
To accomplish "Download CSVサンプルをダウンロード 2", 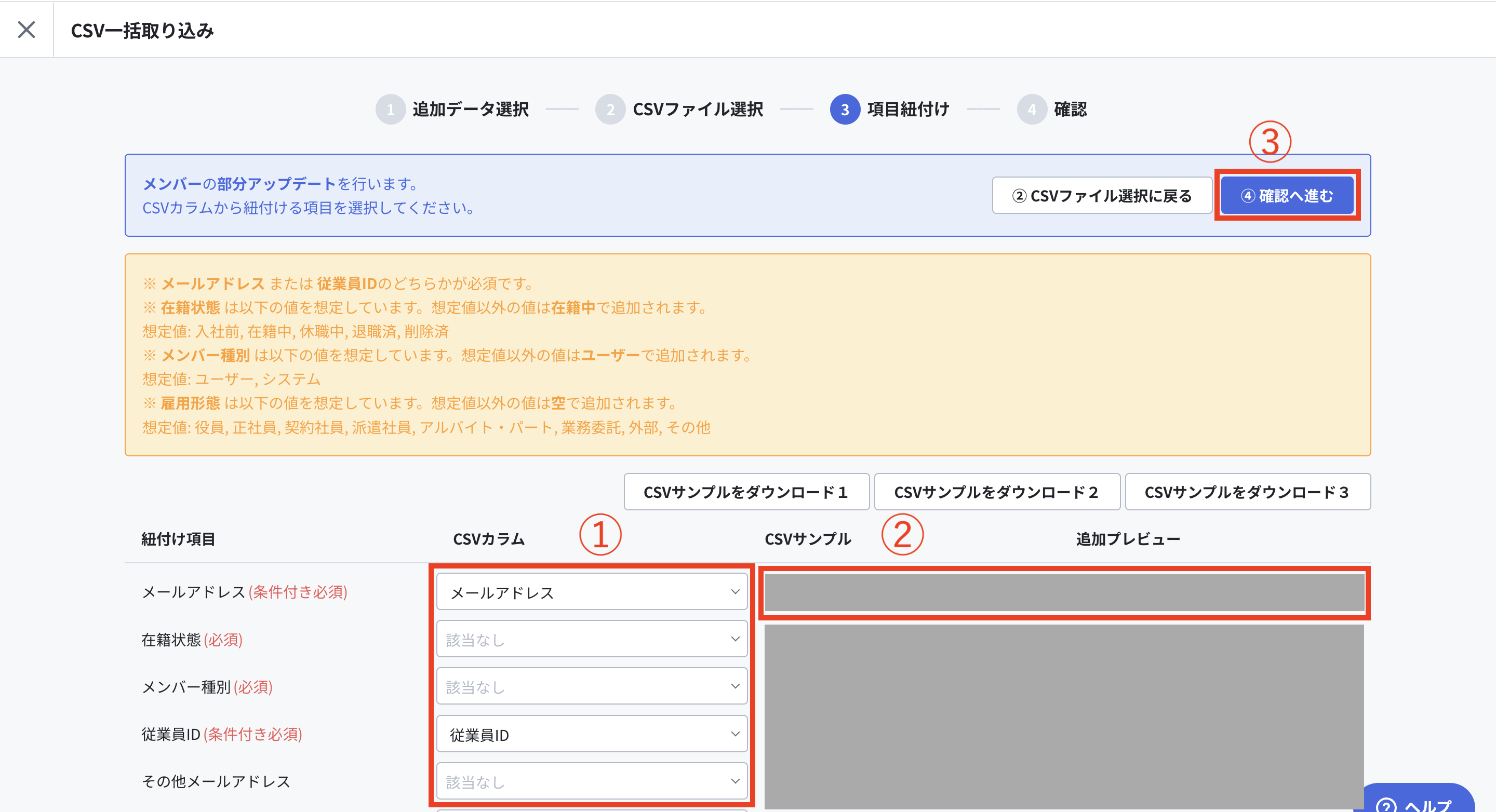I will (997, 492).
